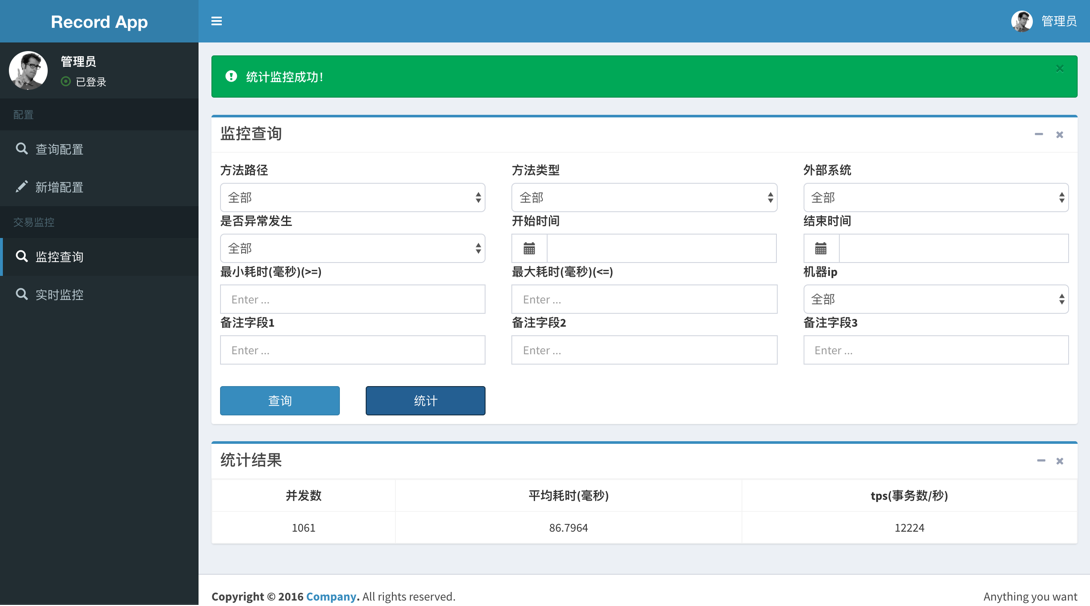Focus the 备注字段1 input field
The width and height of the screenshot is (1090, 606).
coord(352,350)
